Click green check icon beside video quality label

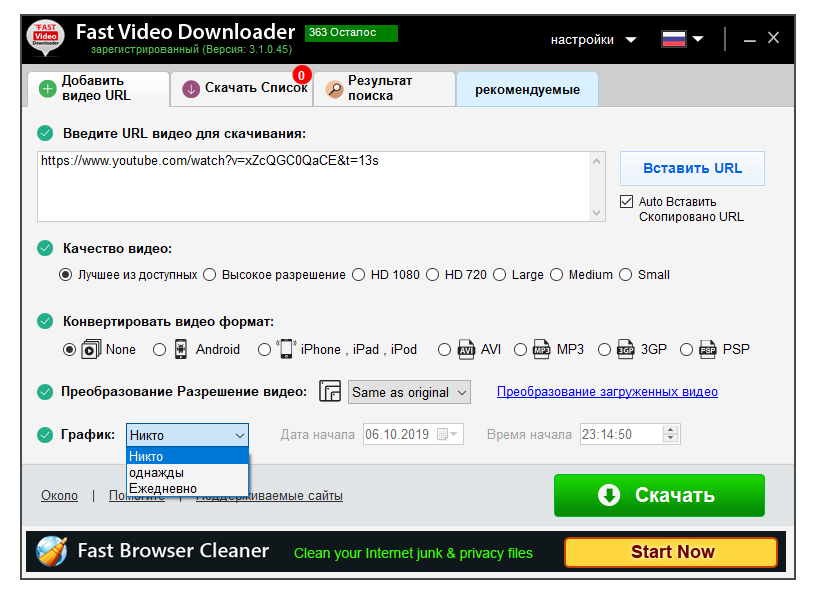45,248
